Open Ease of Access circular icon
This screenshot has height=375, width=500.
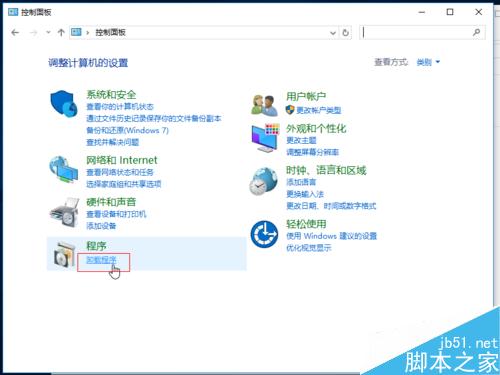264,234
